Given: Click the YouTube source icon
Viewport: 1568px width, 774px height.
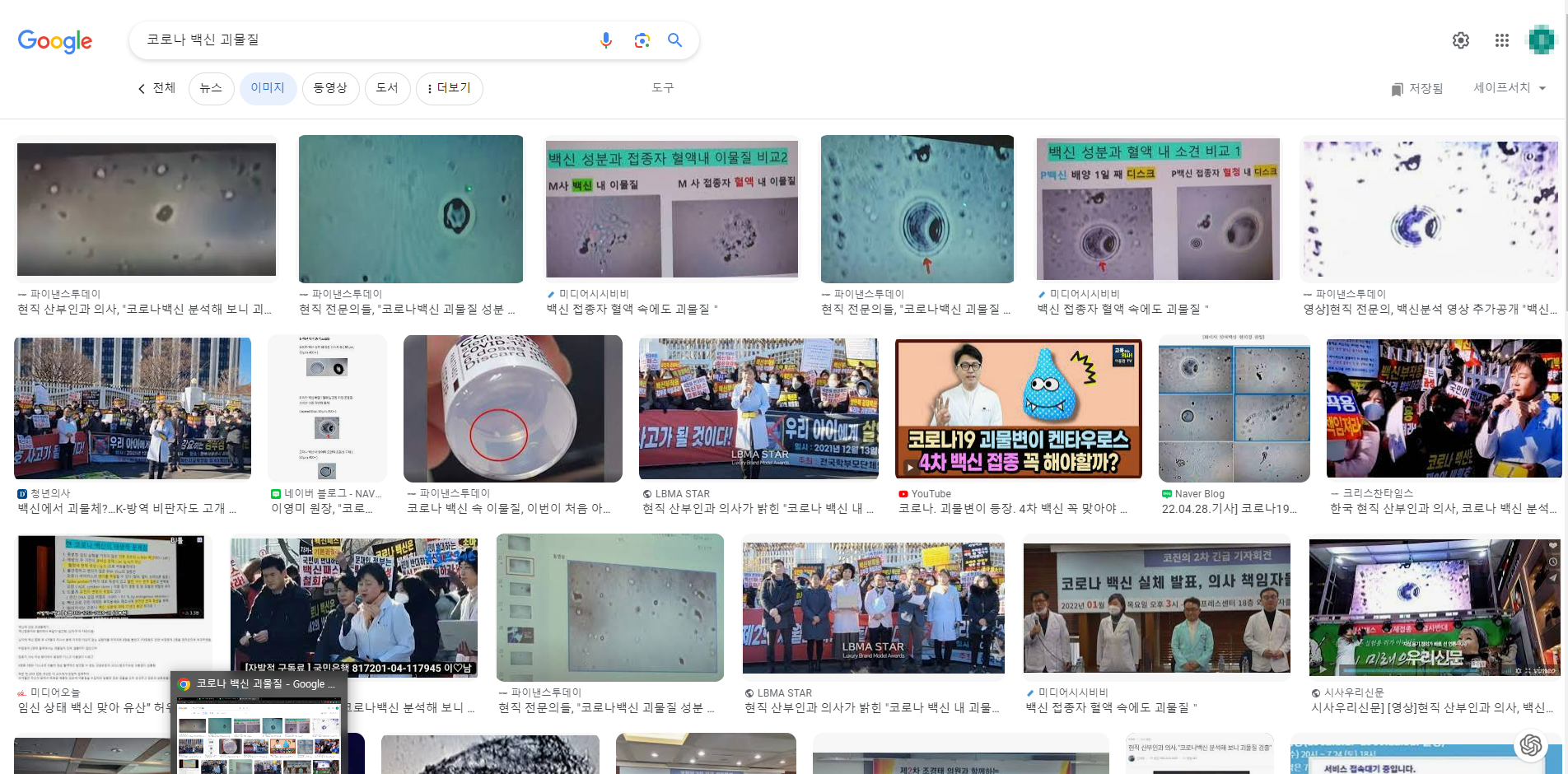Looking at the screenshot, I should [903, 494].
